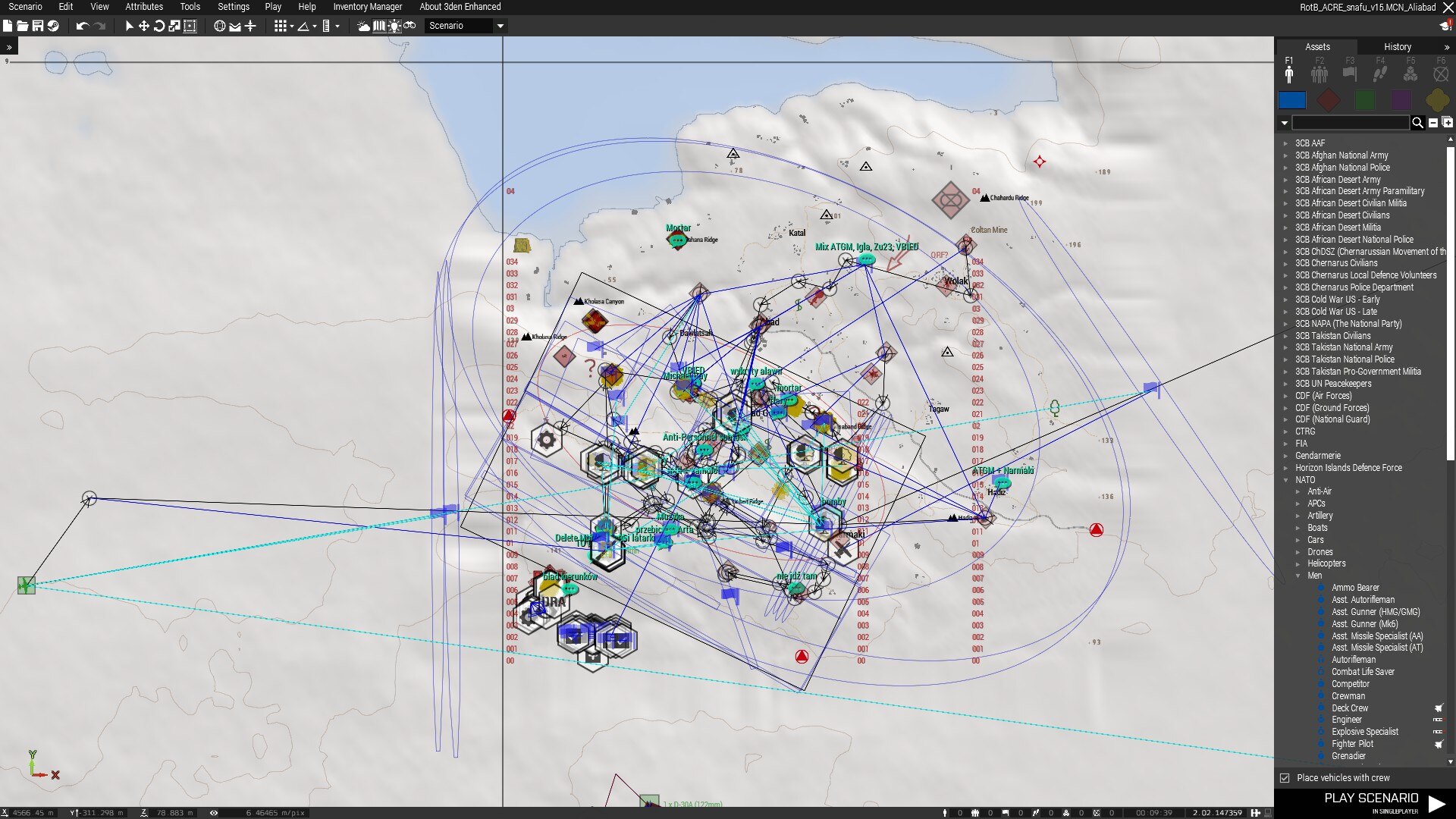The width and height of the screenshot is (1456, 819).
Task: Toggle Place vehicles with crew checkbox
Action: [1285, 778]
